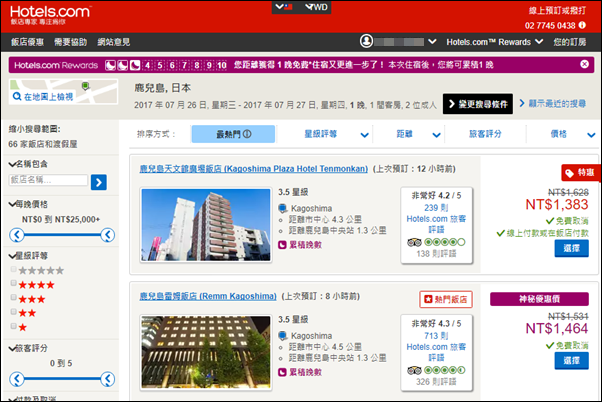Image resolution: width=602 pixels, height=402 pixels.
Task: Click the phone info icon beside 02 7745 0438
Action: [582, 25]
